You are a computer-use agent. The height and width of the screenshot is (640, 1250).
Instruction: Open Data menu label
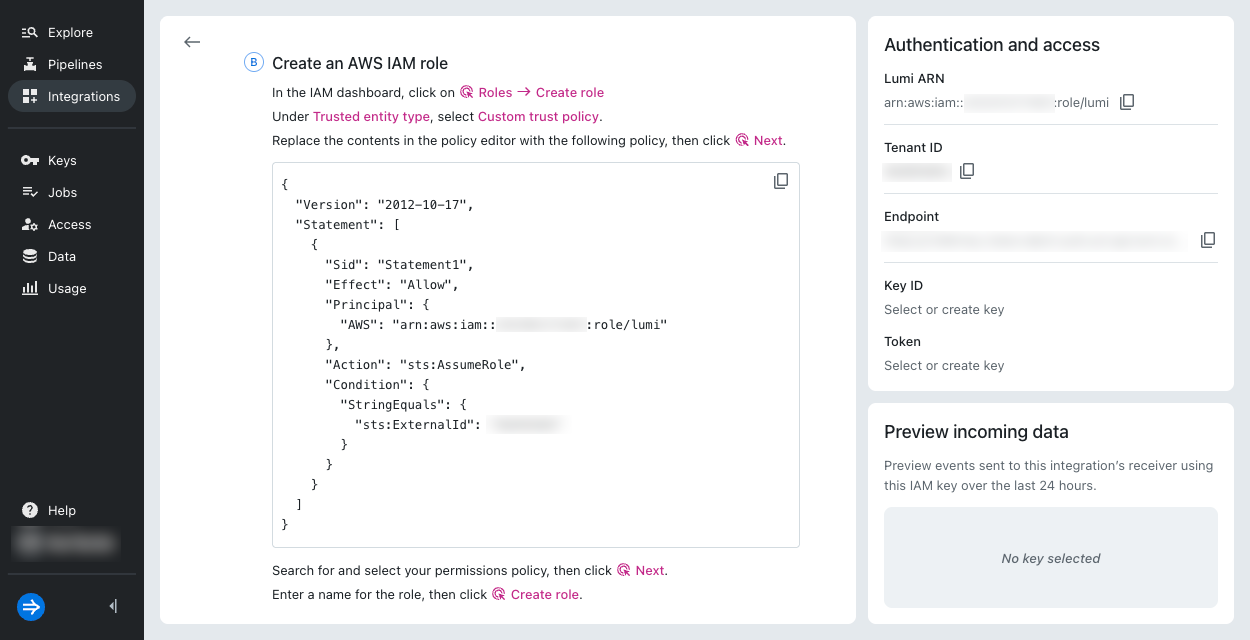62,256
